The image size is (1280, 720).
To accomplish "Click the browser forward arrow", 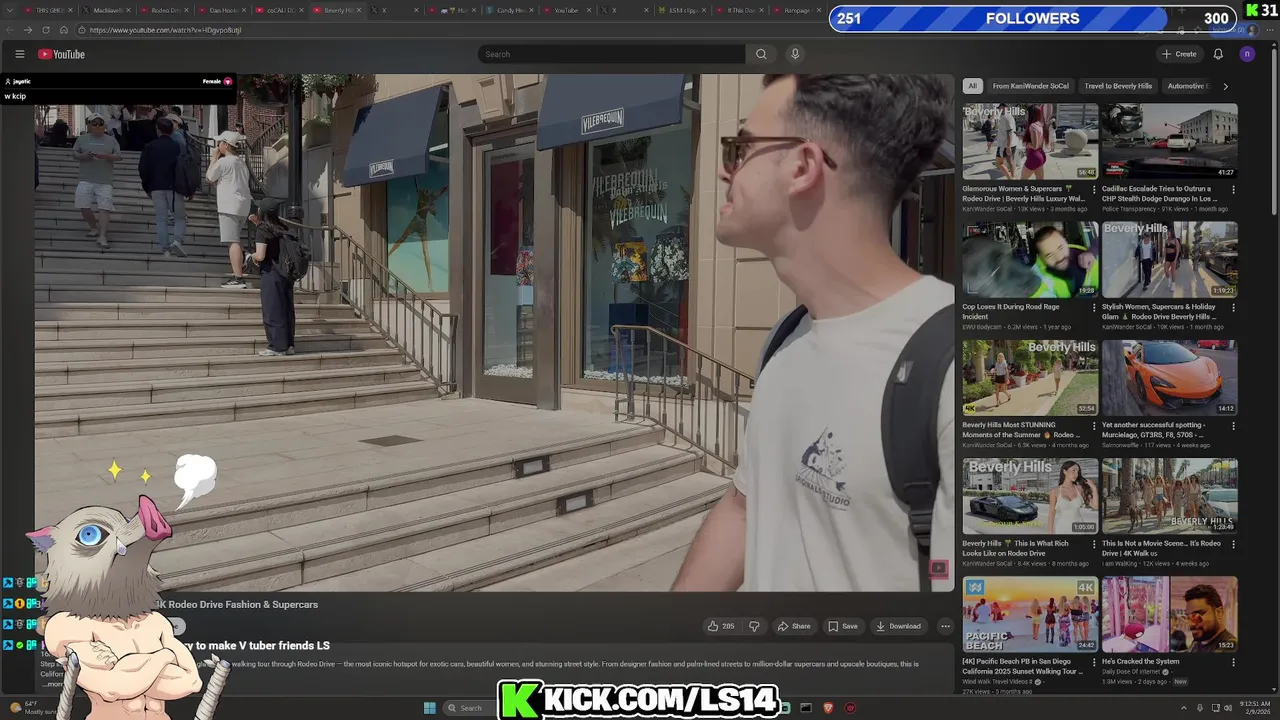I will pos(28,30).
